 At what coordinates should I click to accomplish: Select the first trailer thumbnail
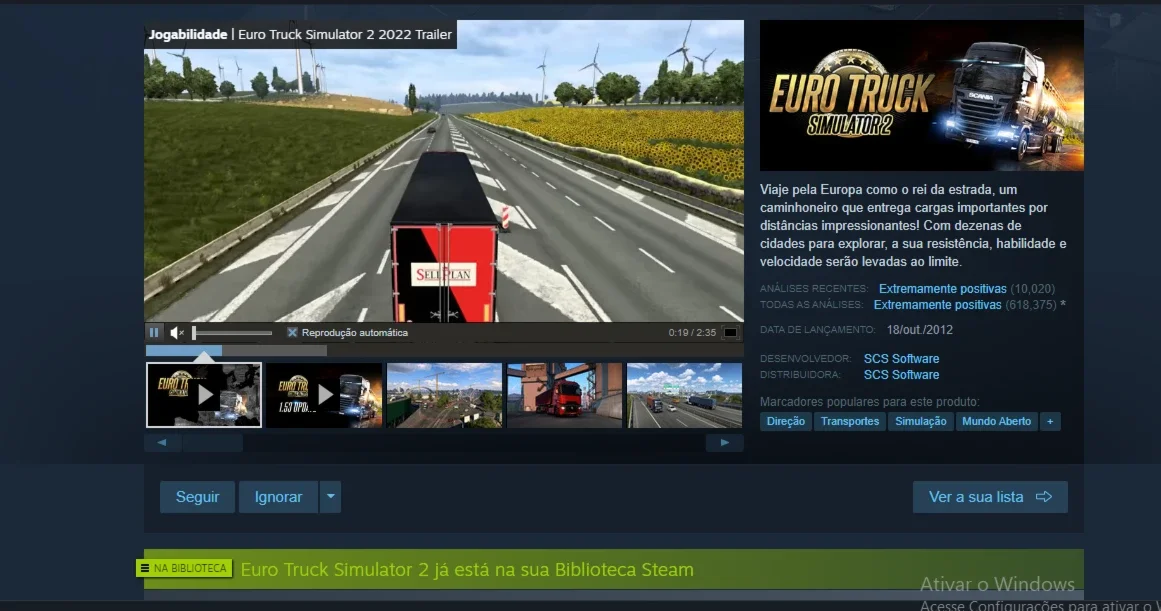tap(204, 395)
